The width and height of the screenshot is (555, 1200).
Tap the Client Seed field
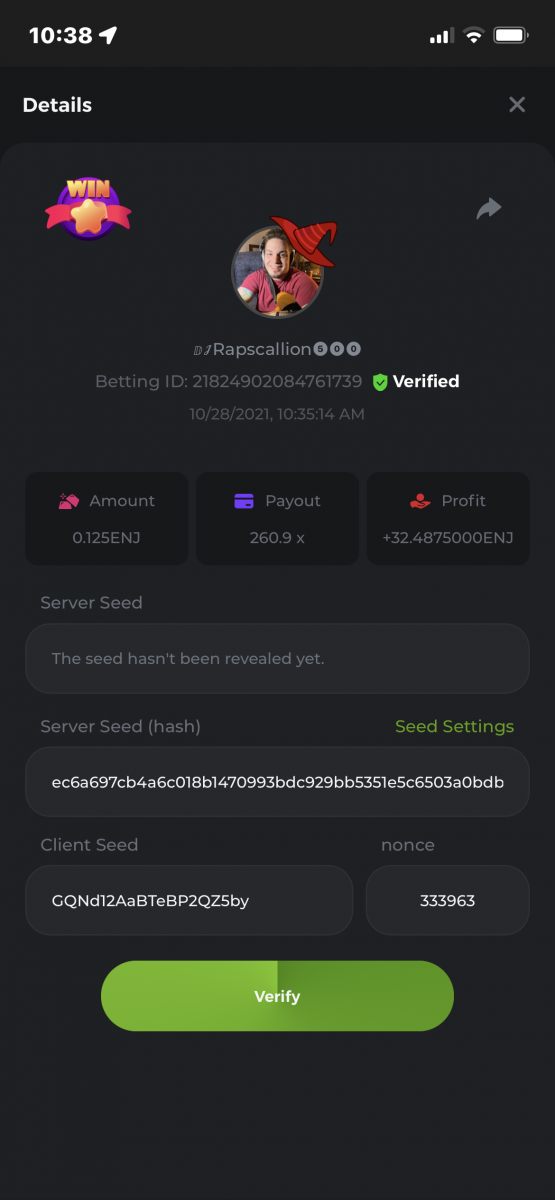(189, 900)
